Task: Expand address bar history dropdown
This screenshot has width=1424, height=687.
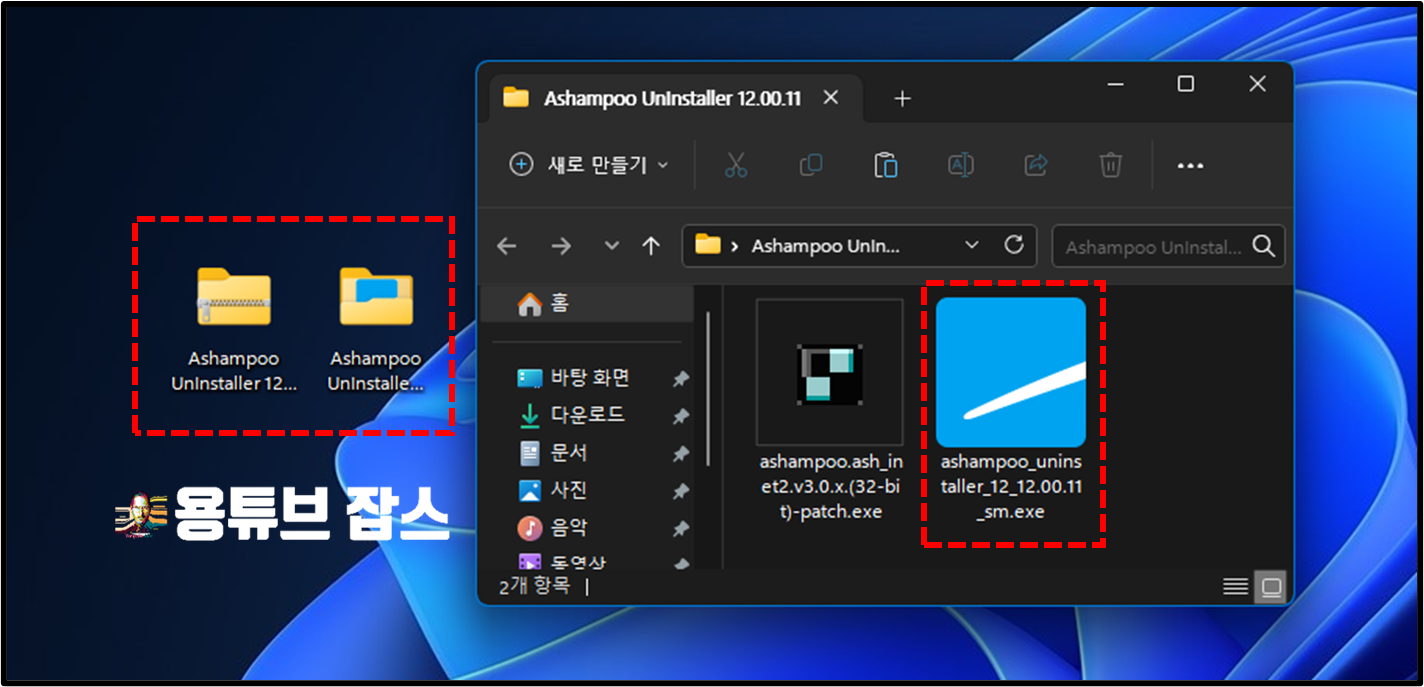Action: click(x=972, y=245)
